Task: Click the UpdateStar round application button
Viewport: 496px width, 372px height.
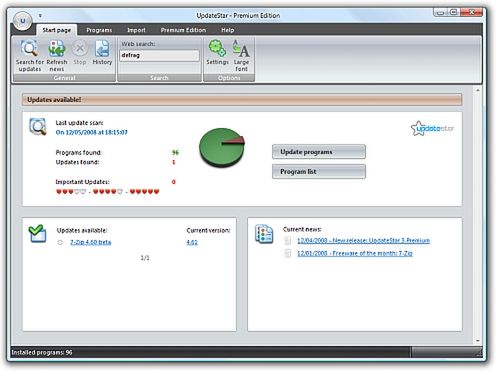Action: point(23,21)
